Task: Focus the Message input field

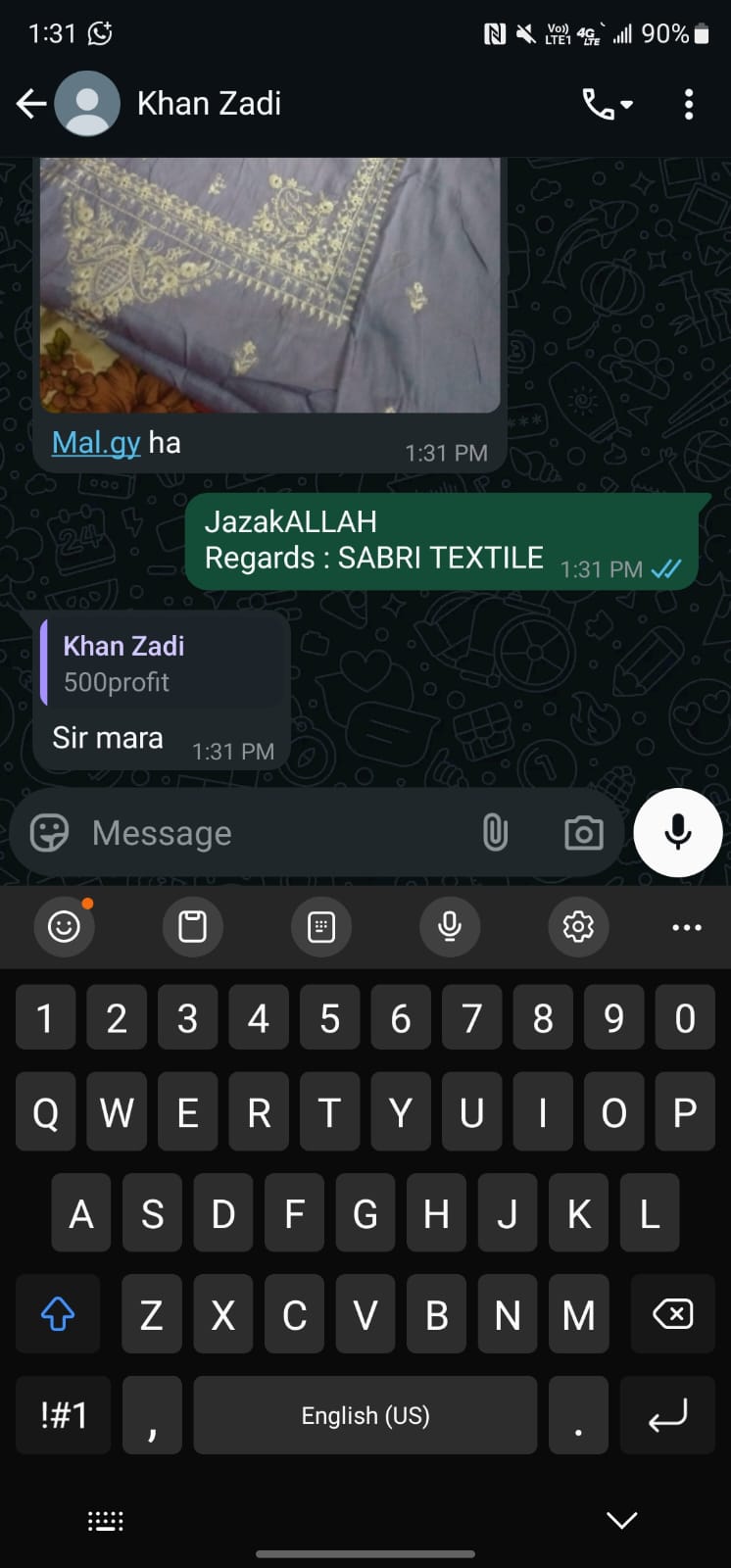Action: click(x=274, y=833)
